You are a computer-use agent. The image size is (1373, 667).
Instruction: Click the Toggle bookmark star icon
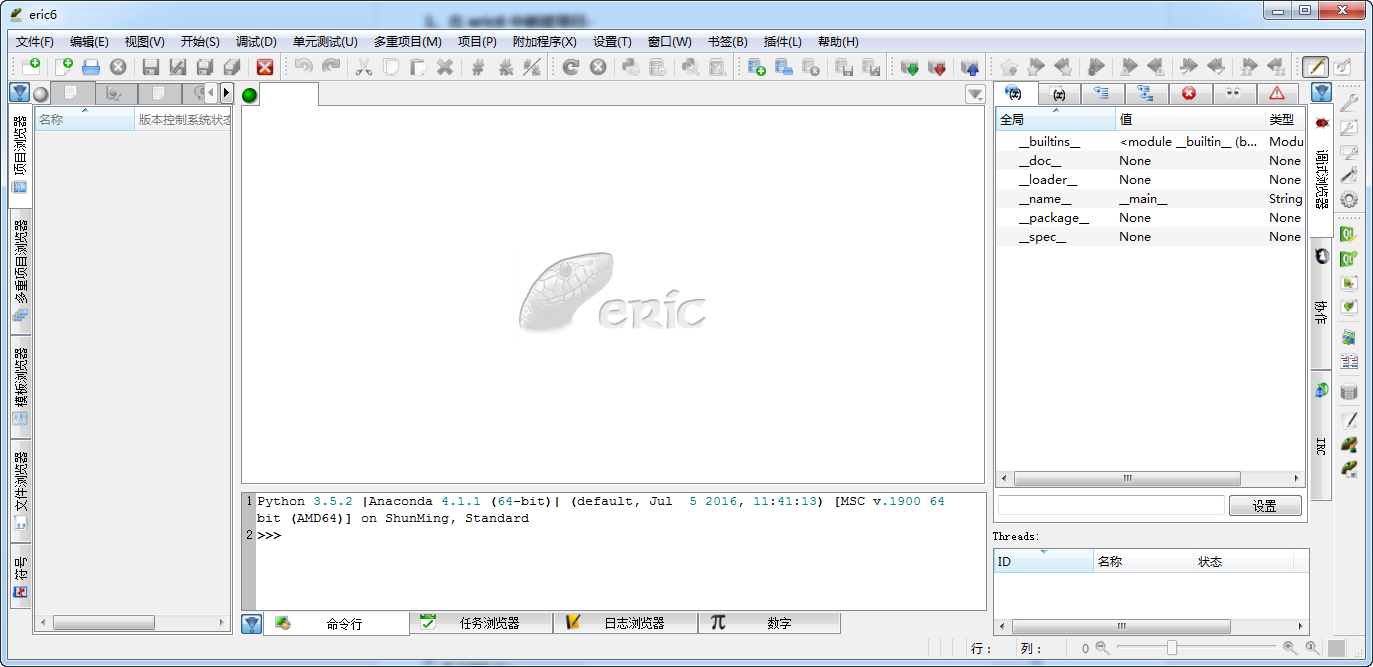[x=1009, y=67]
